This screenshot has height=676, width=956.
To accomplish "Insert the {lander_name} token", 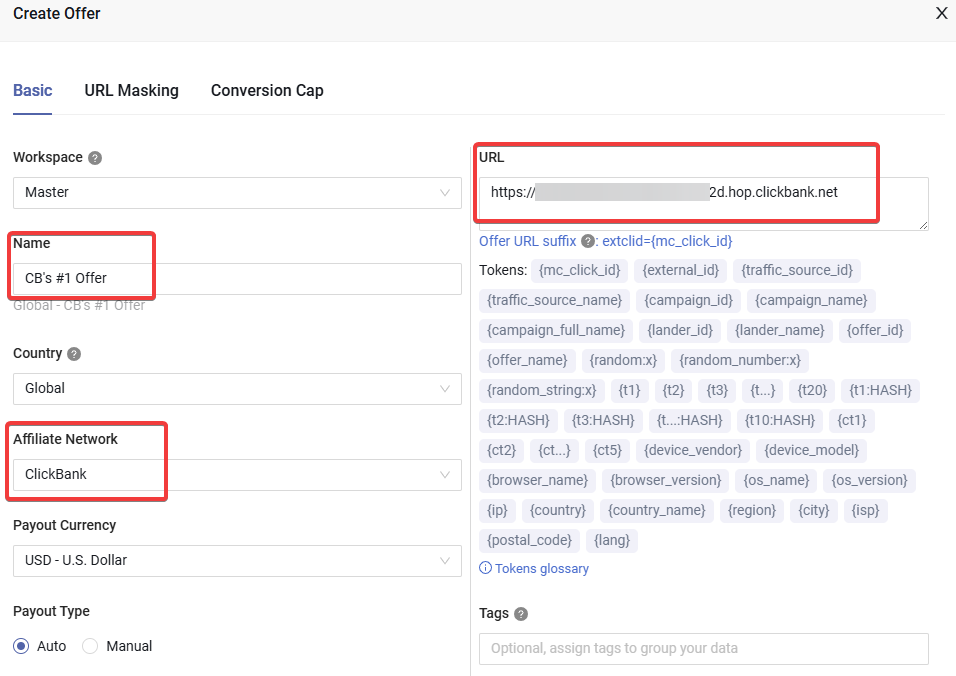I will [x=780, y=330].
